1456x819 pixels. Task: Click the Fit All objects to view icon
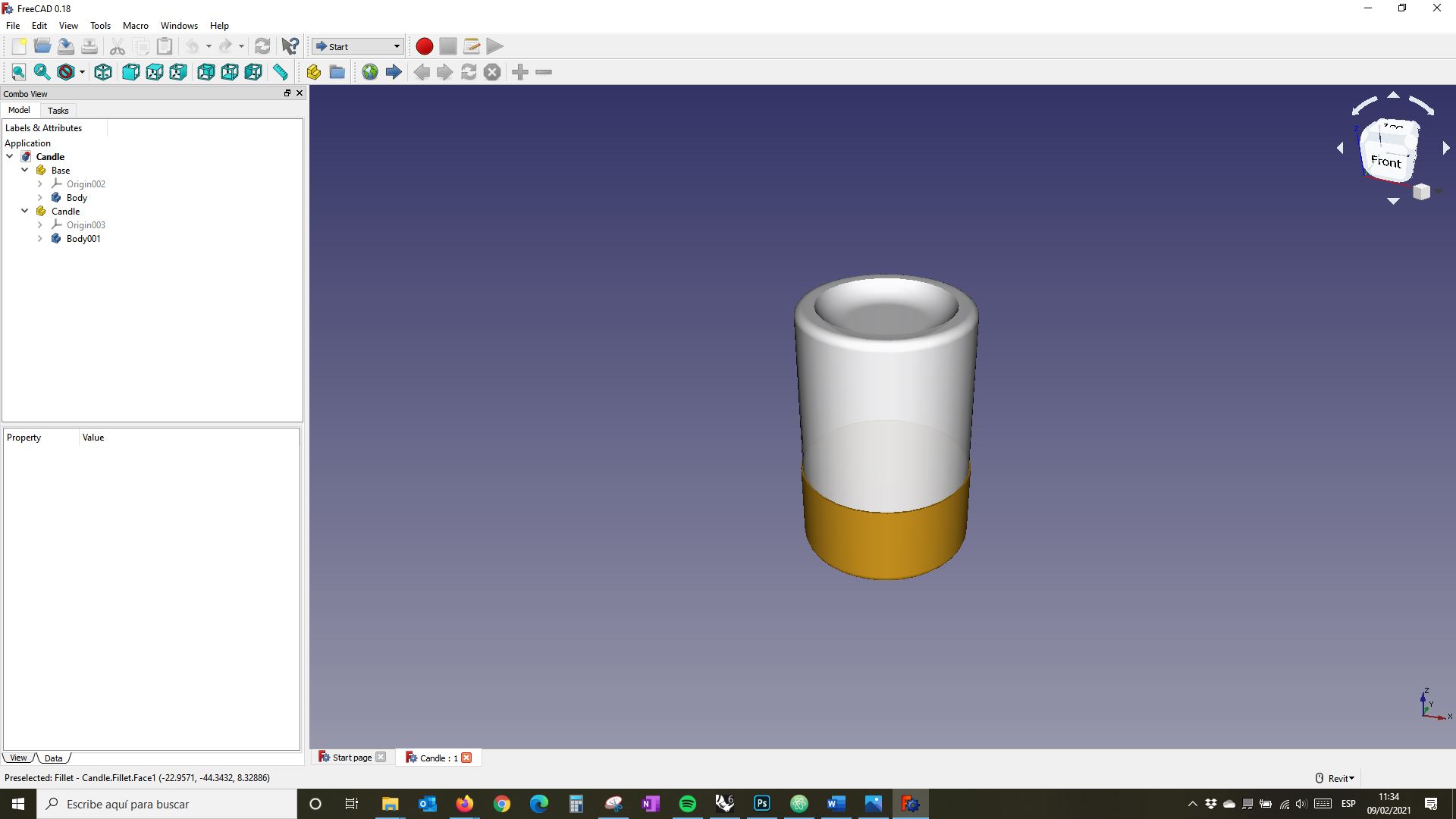18,71
